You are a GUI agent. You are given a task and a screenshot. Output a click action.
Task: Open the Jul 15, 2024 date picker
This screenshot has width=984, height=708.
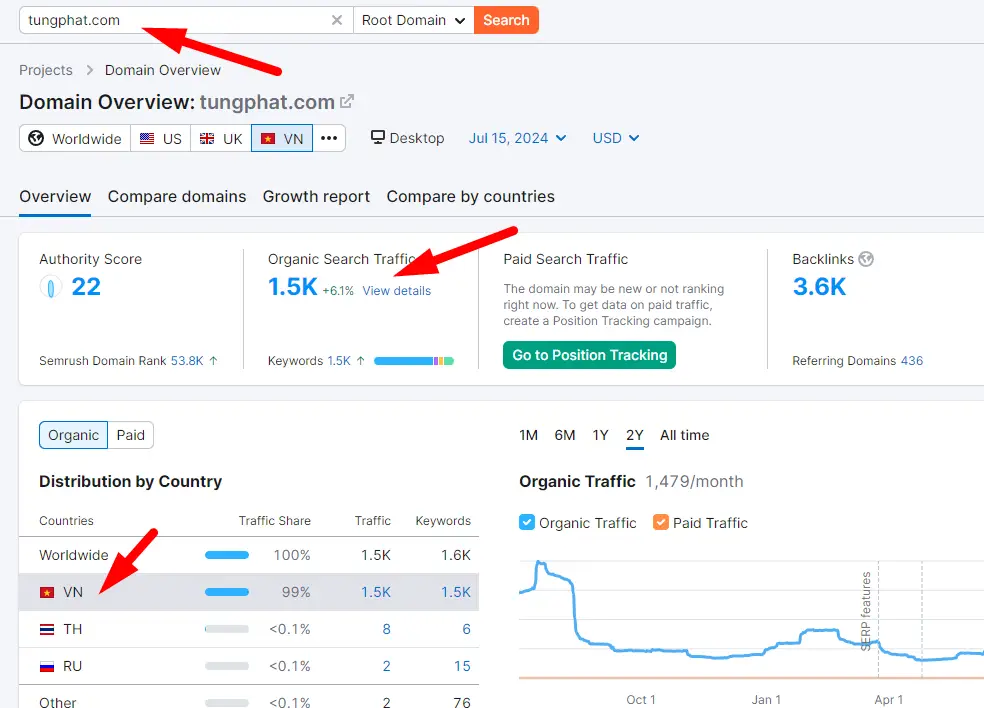pos(517,138)
